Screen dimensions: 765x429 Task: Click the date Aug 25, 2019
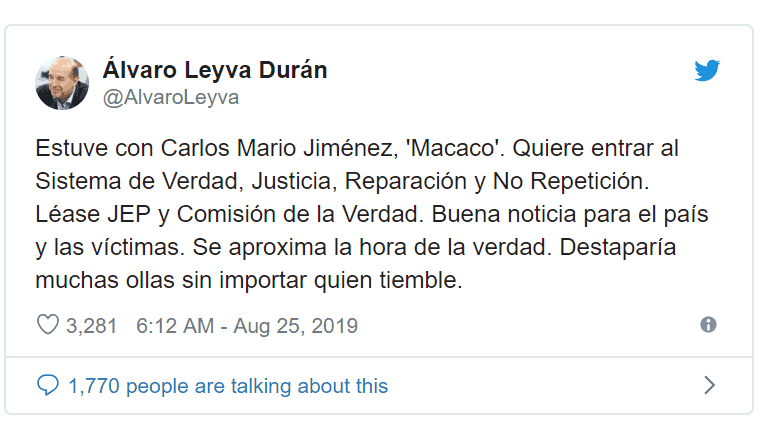click(x=295, y=326)
